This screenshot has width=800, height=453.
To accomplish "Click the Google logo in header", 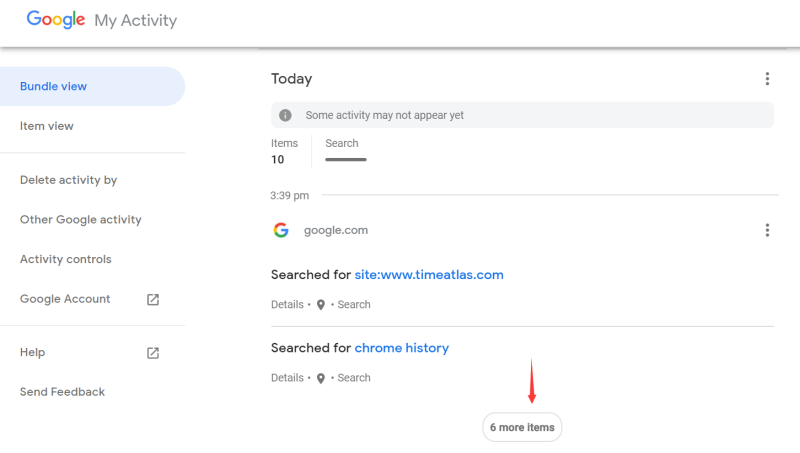I will pos(56,19).
